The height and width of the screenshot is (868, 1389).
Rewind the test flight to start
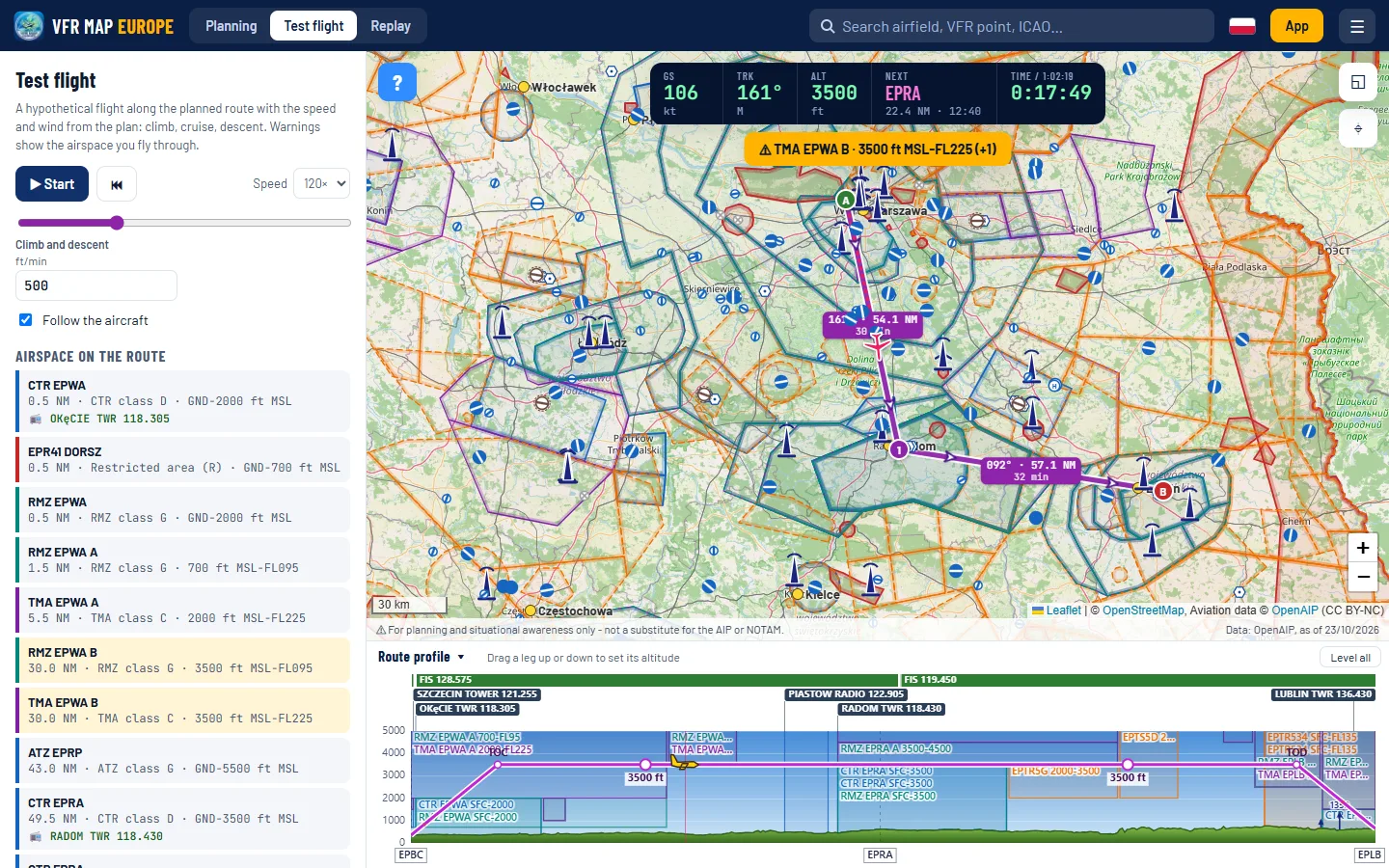point(117,184)
